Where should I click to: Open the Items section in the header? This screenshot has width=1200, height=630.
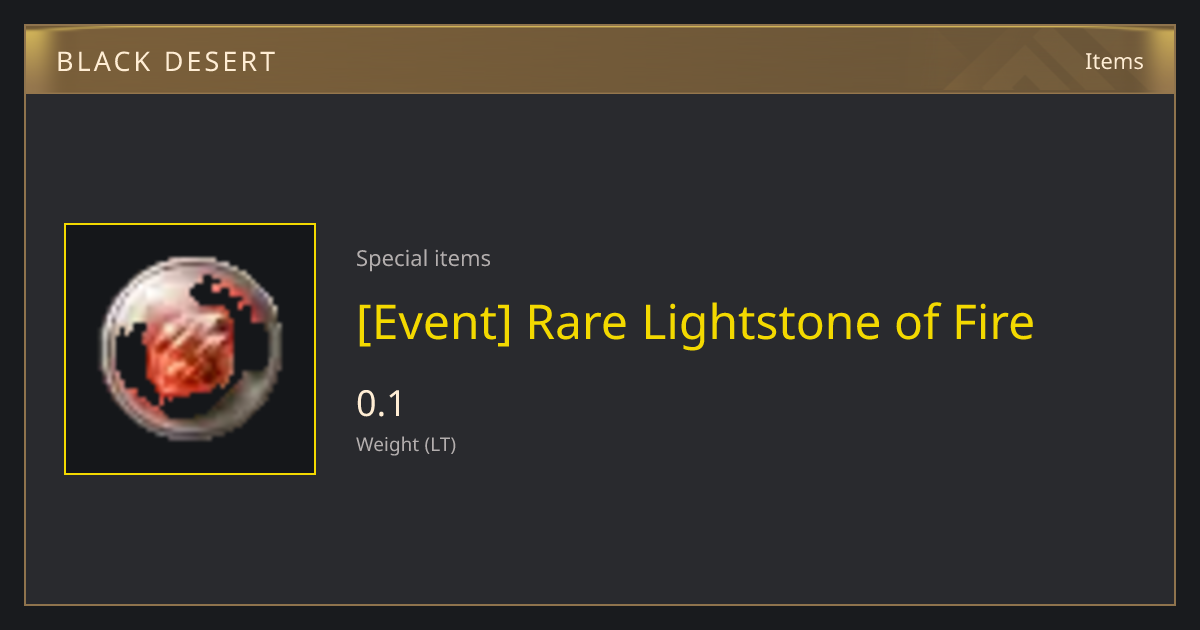click(x=1114, y=61)
